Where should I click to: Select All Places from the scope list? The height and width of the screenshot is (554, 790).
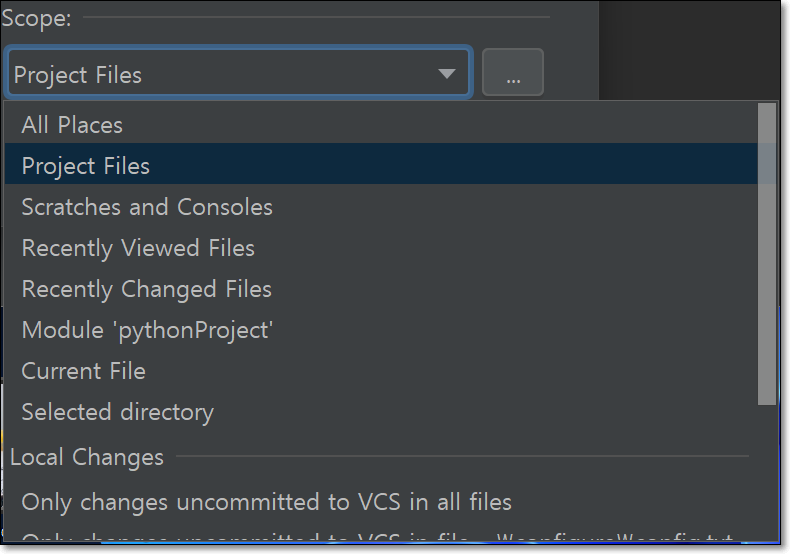(380, 124)
